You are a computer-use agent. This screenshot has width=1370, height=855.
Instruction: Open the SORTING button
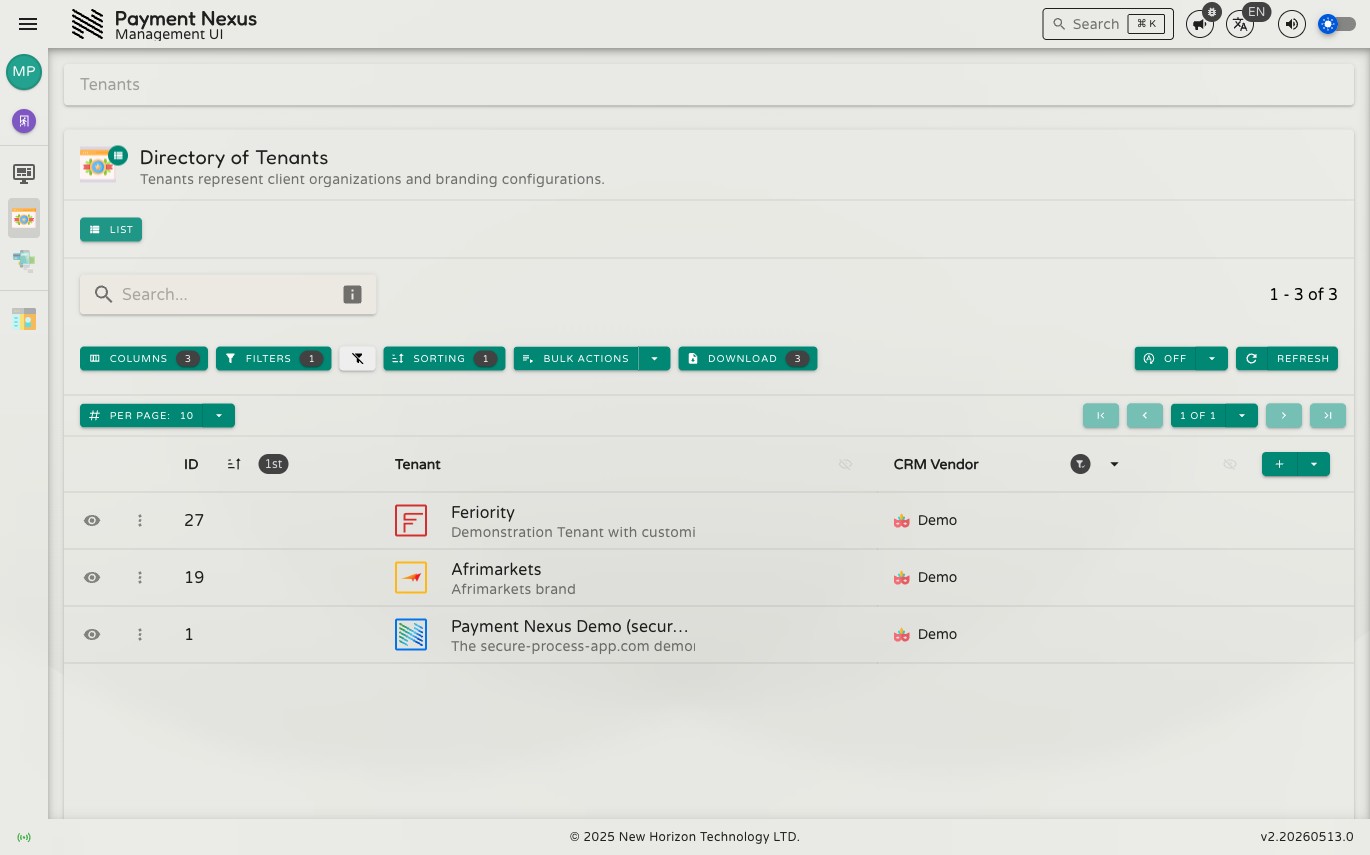[444, 358]
